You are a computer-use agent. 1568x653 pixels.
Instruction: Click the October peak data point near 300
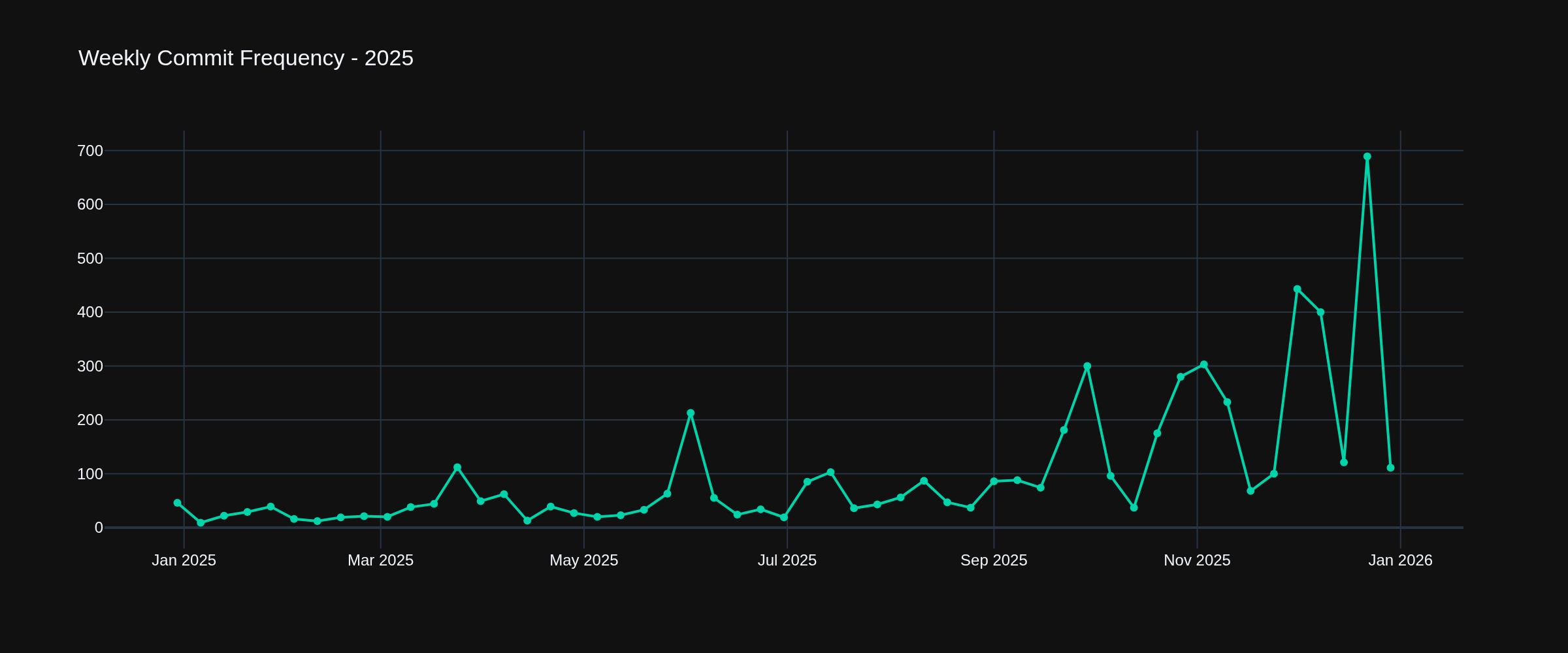point(1087,366)
